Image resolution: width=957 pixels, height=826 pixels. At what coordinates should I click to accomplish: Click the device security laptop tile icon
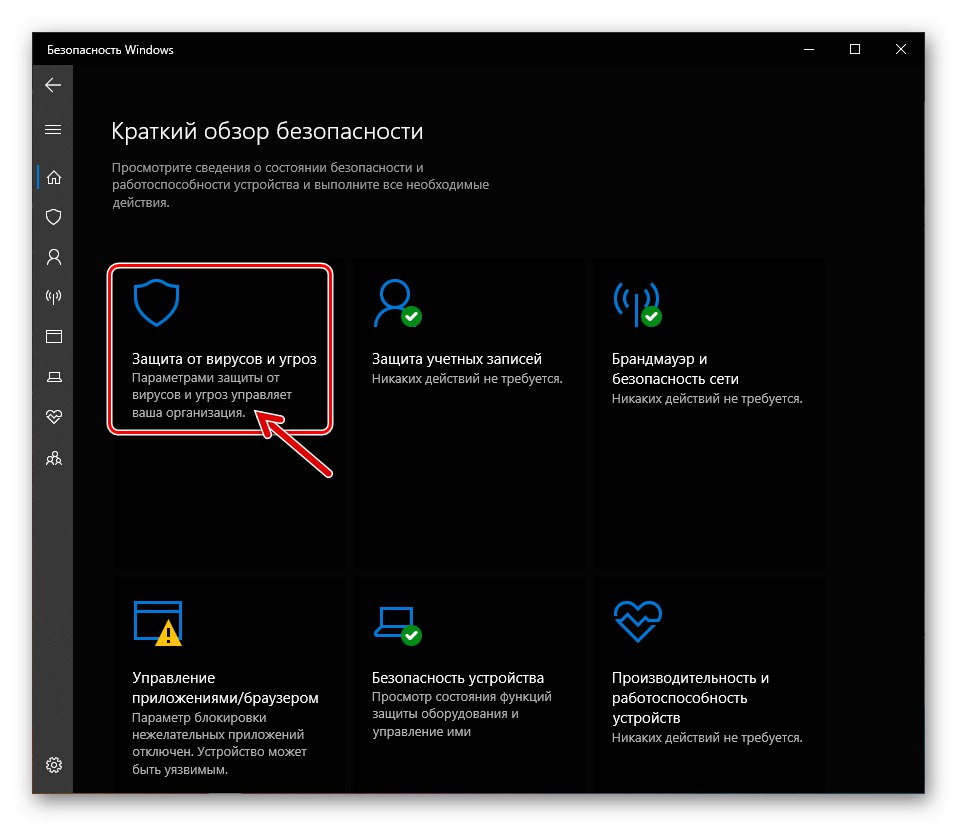(397, 625)
